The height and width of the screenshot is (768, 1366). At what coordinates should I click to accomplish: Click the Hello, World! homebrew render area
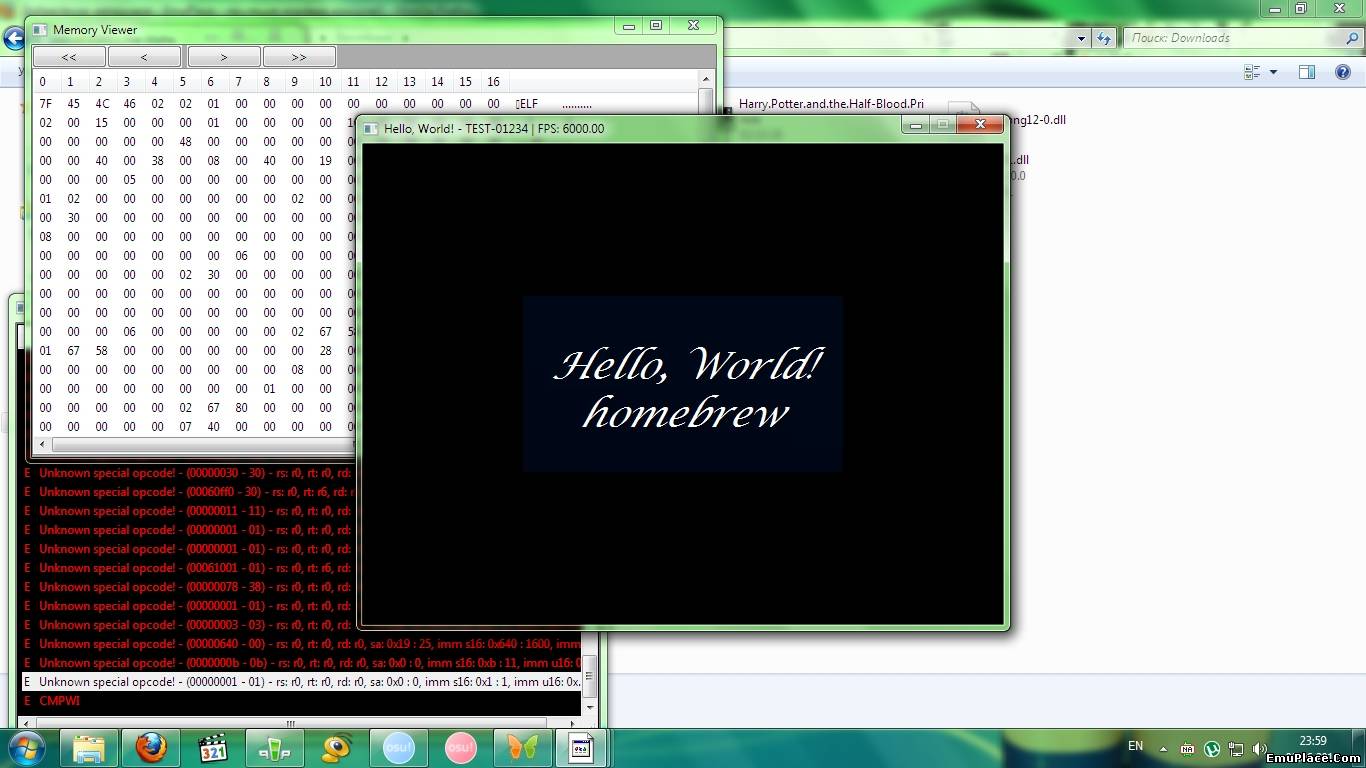click(682, 384)
